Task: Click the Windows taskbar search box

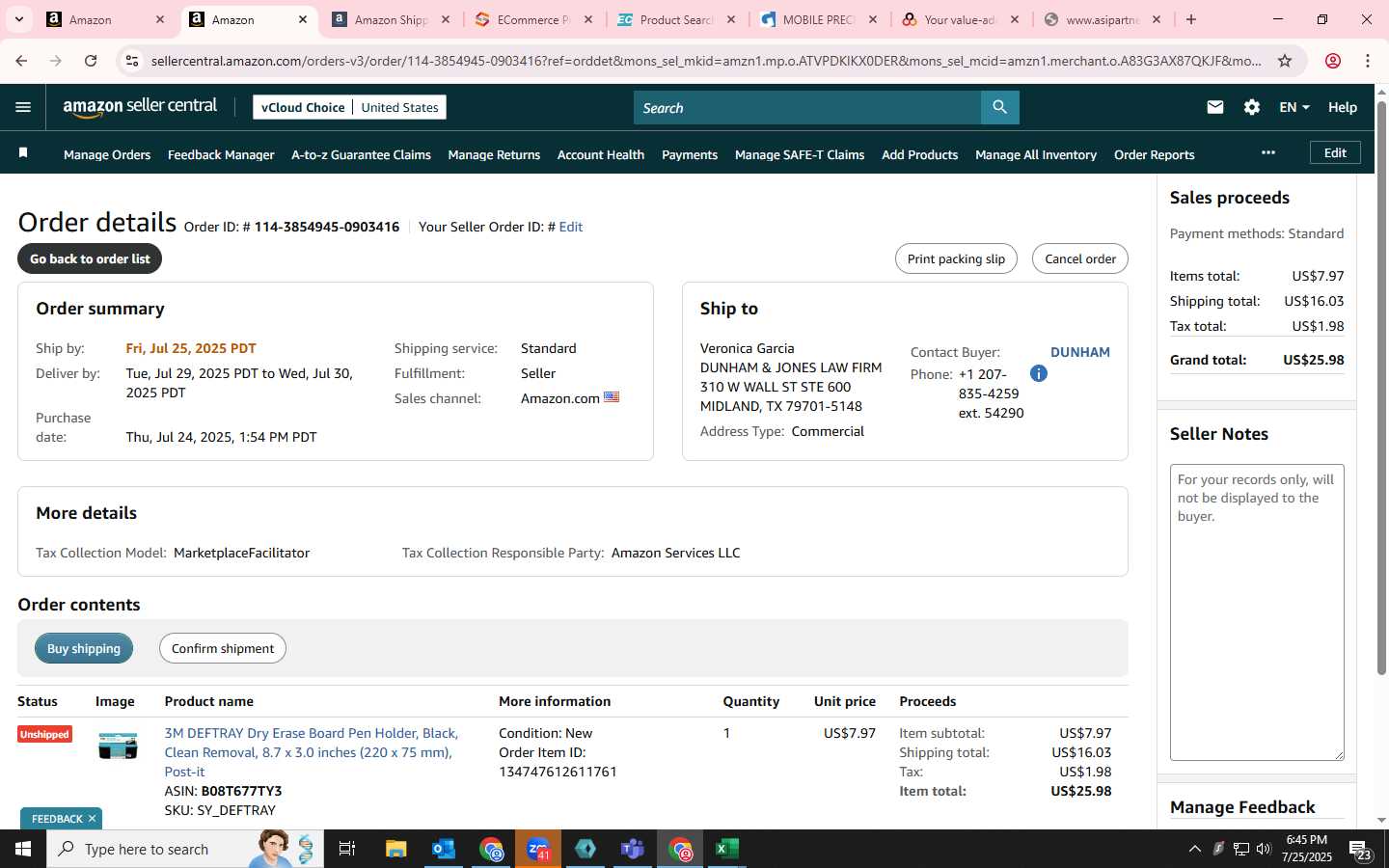Action: click(183, 849)
